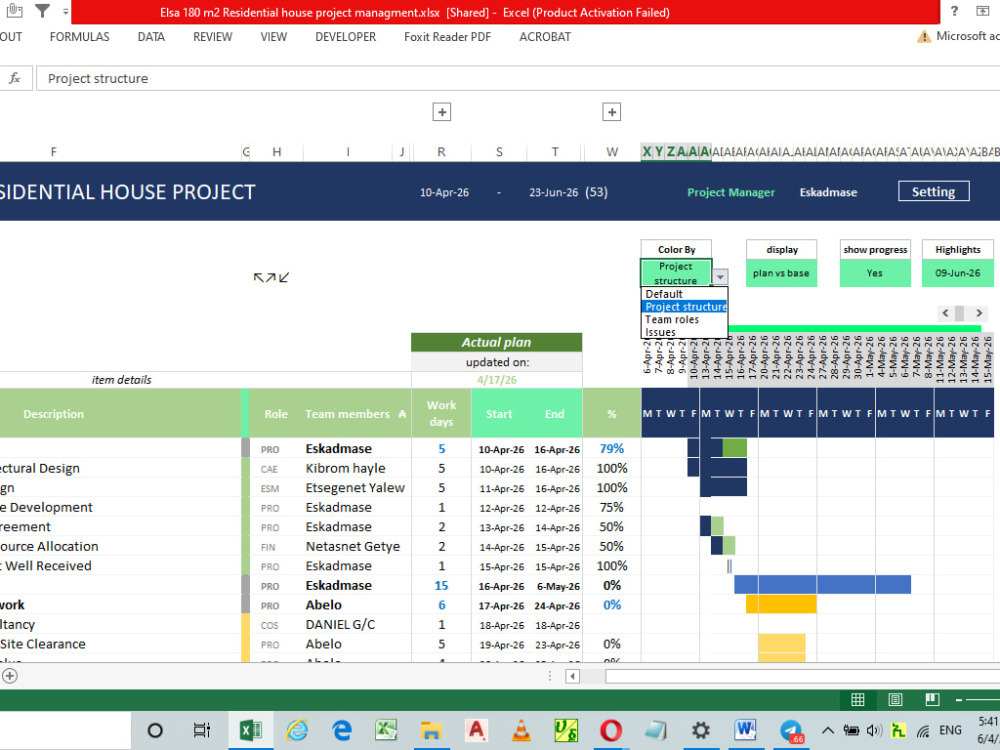1000x750 pixels.
Task: Open Microsoft Access from the taskbar
Action: point(476,730)
